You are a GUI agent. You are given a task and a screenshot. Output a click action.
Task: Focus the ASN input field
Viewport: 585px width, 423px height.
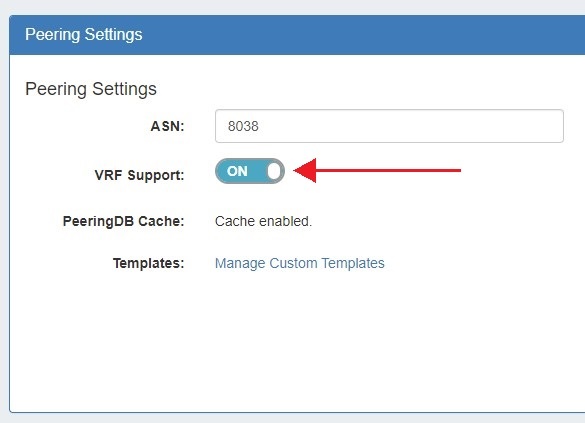pyautogui.click(x=389, y=126)
